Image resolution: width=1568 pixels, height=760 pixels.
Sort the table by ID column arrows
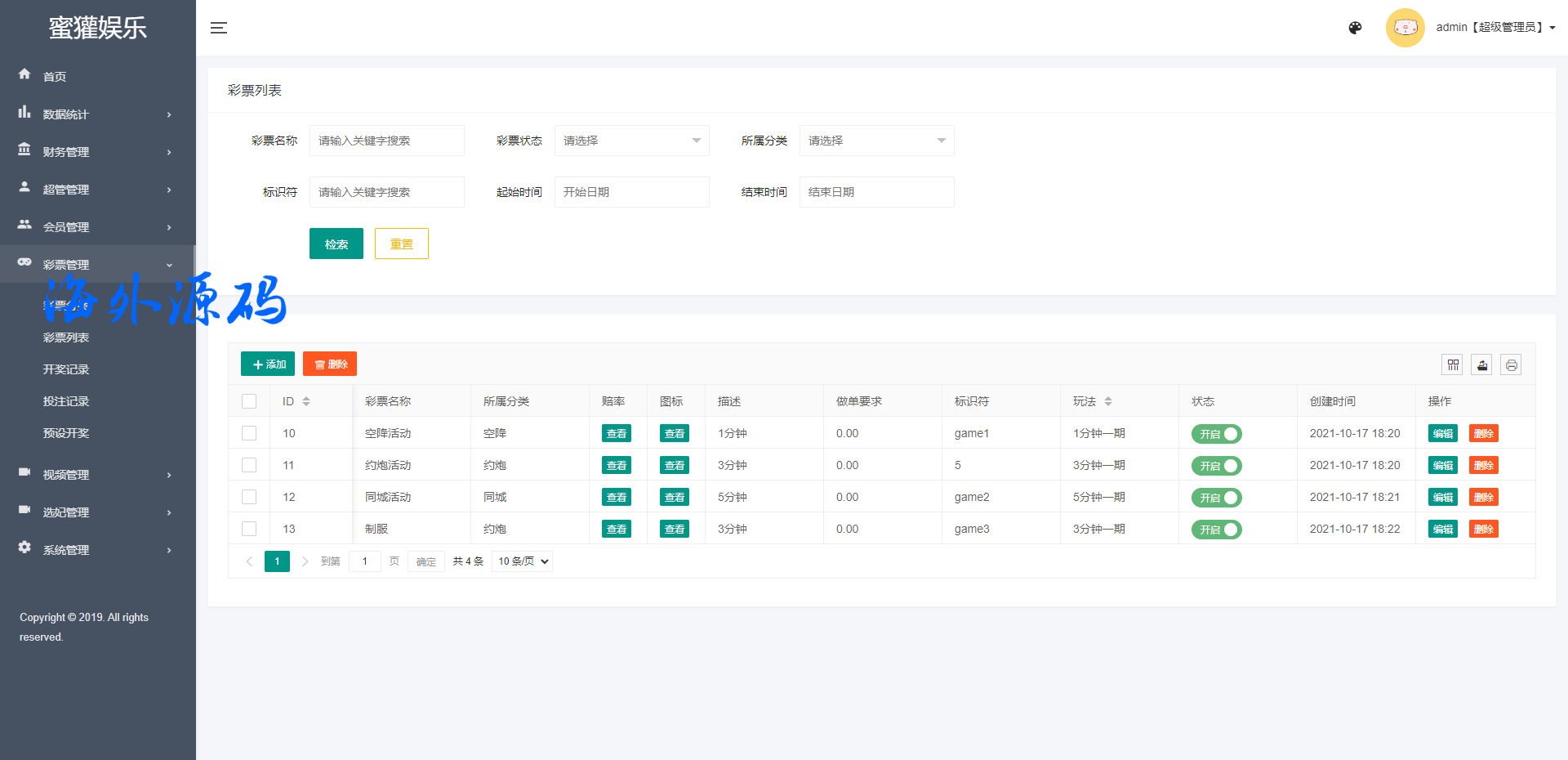point(306,401)
